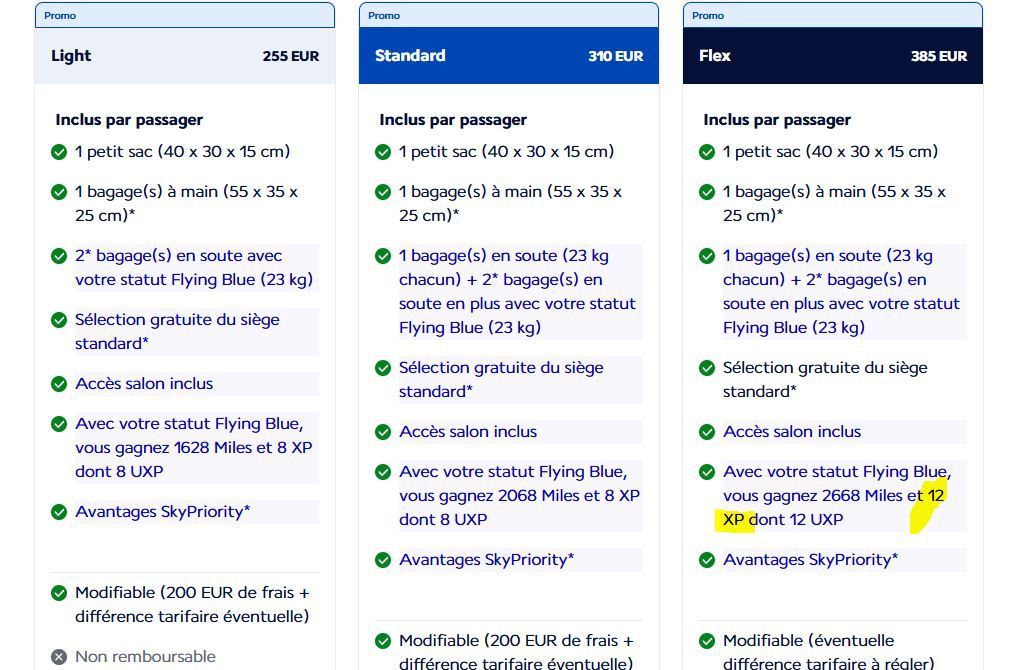
Task: Click Standard's 1 bagage(s) en soute text
Action: [x=517, y=291]
